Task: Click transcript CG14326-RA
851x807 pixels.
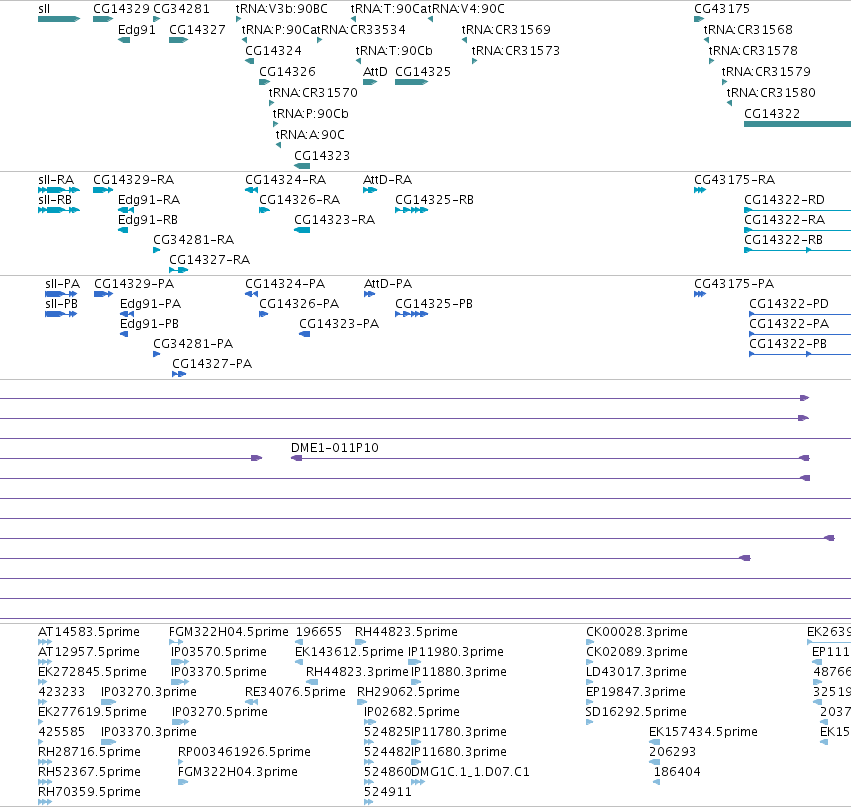Action: [x=264, y=210]
